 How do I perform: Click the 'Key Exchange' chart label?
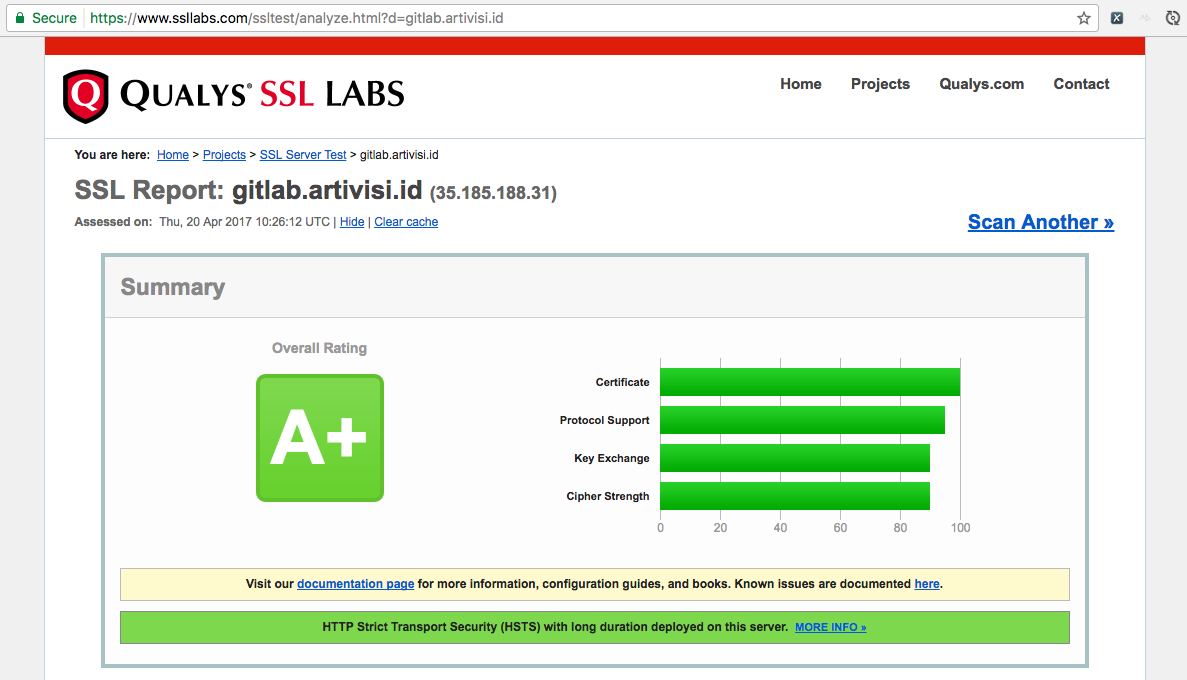point(612,458)
